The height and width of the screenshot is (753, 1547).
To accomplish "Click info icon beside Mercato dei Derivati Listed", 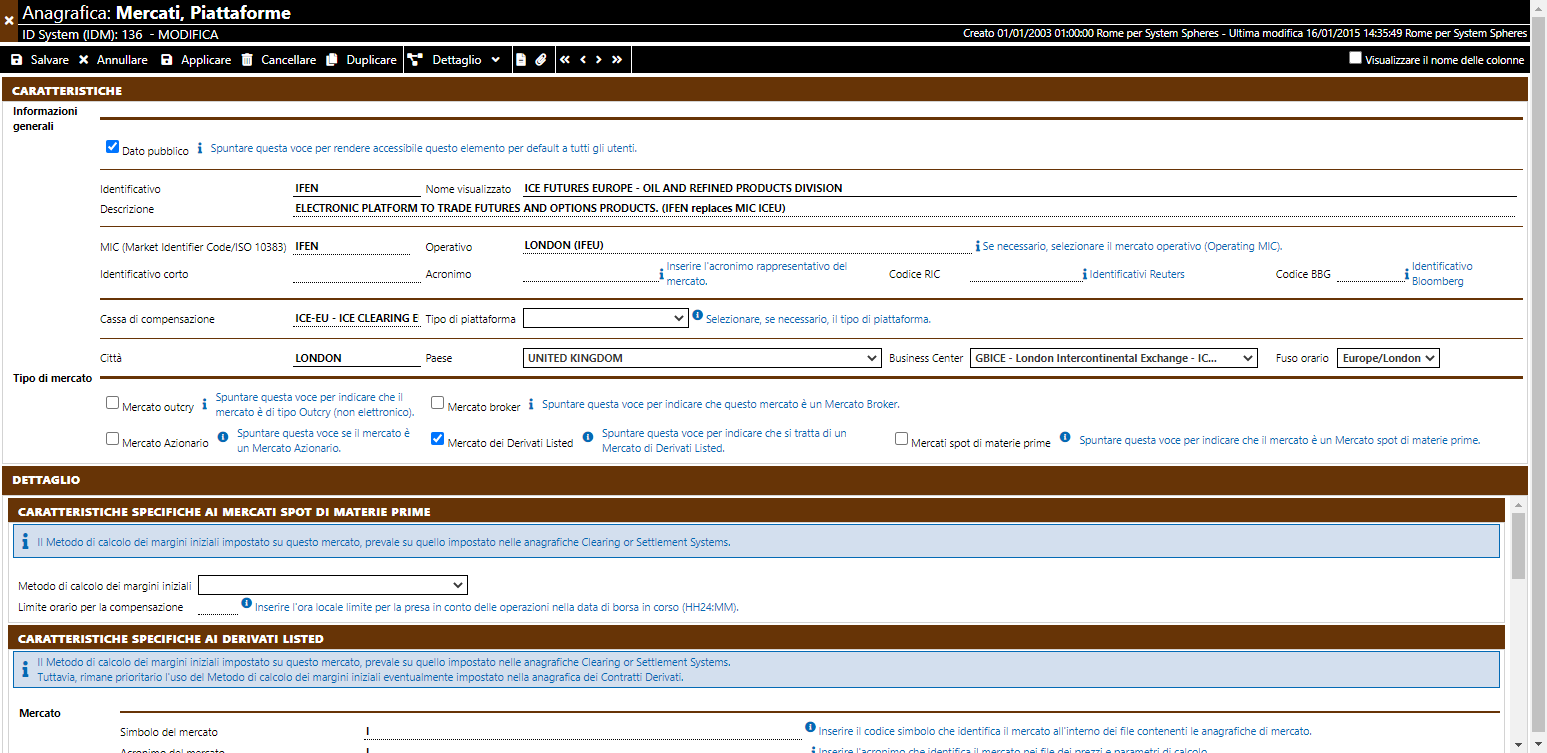I will pyautogui.click(x=588, y=437).
